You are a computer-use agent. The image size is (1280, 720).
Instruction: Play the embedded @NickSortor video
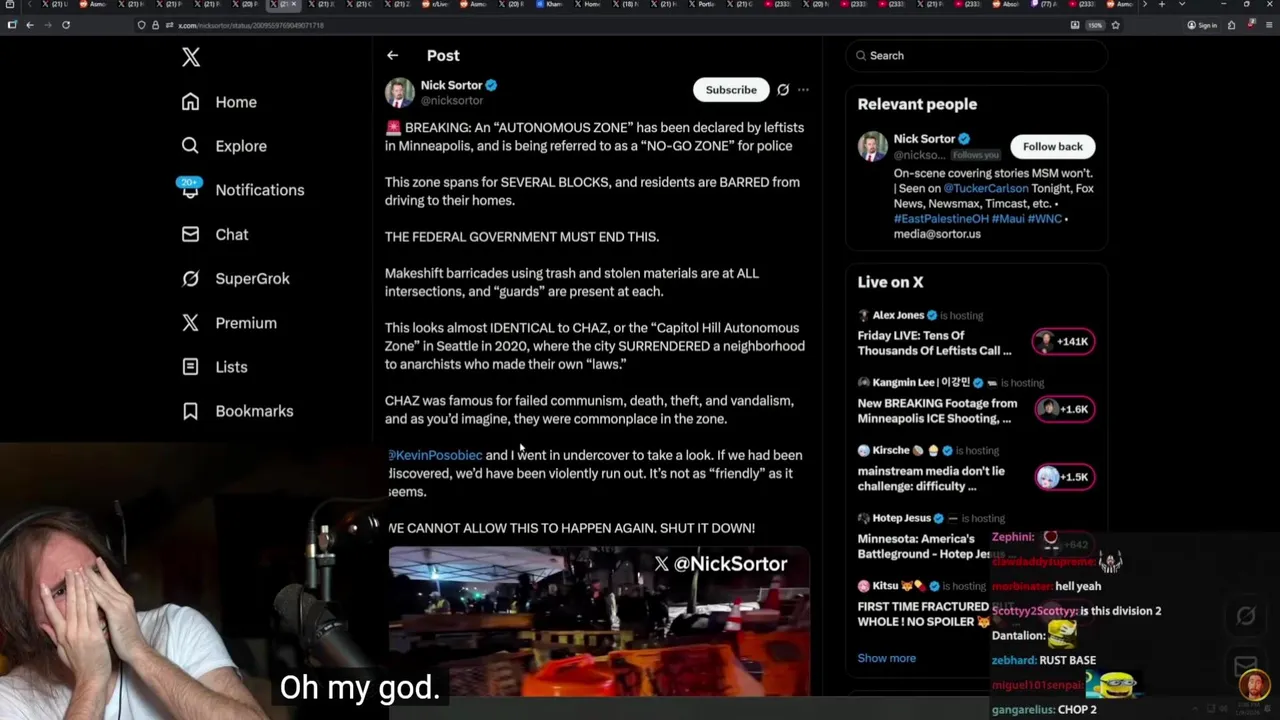pyautogui.click(x=599, y=621)
